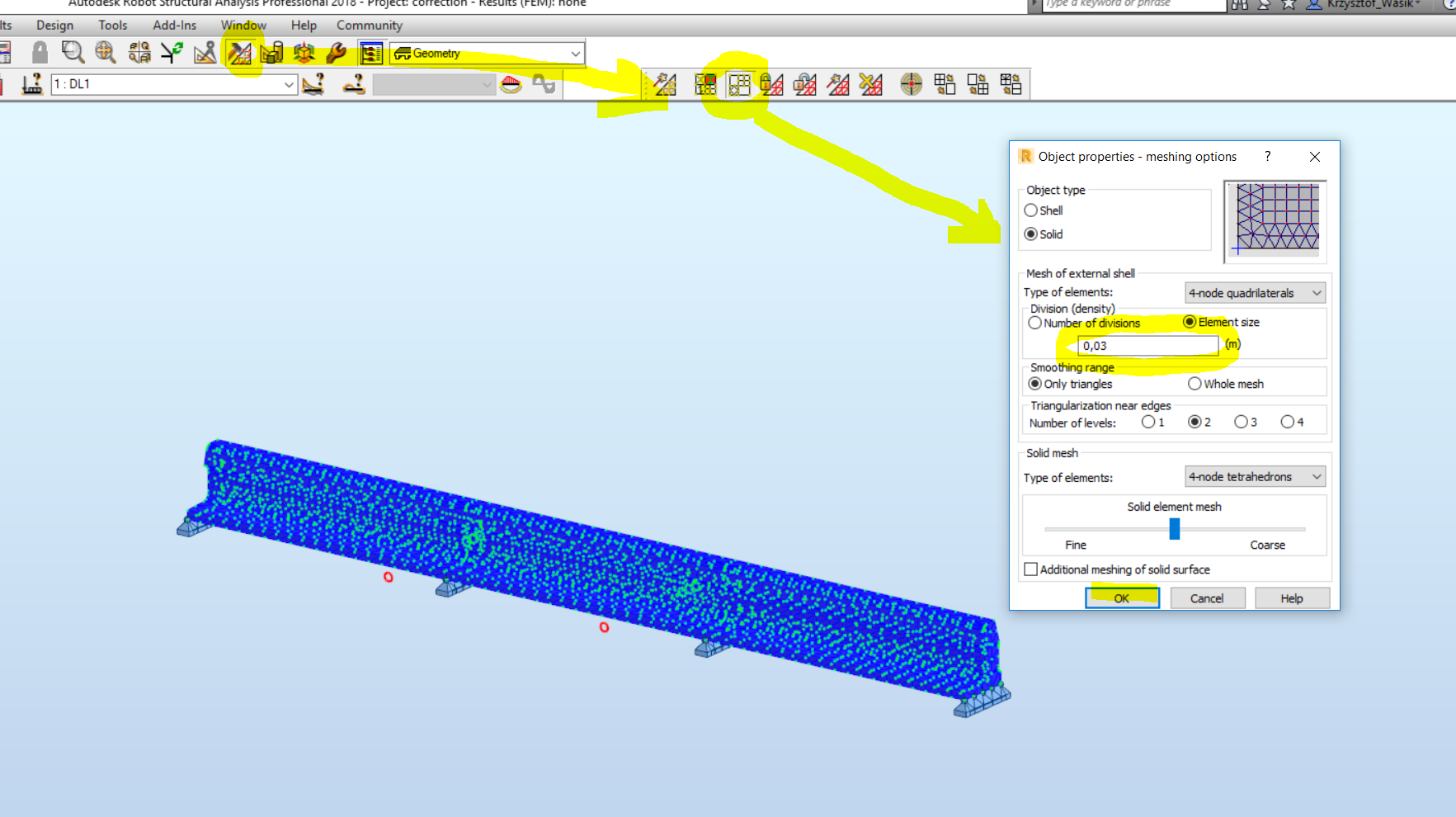This screenshot has height=817, width=1456.
Task: Click the mesh generation wand icon
Action: (665, 84)
